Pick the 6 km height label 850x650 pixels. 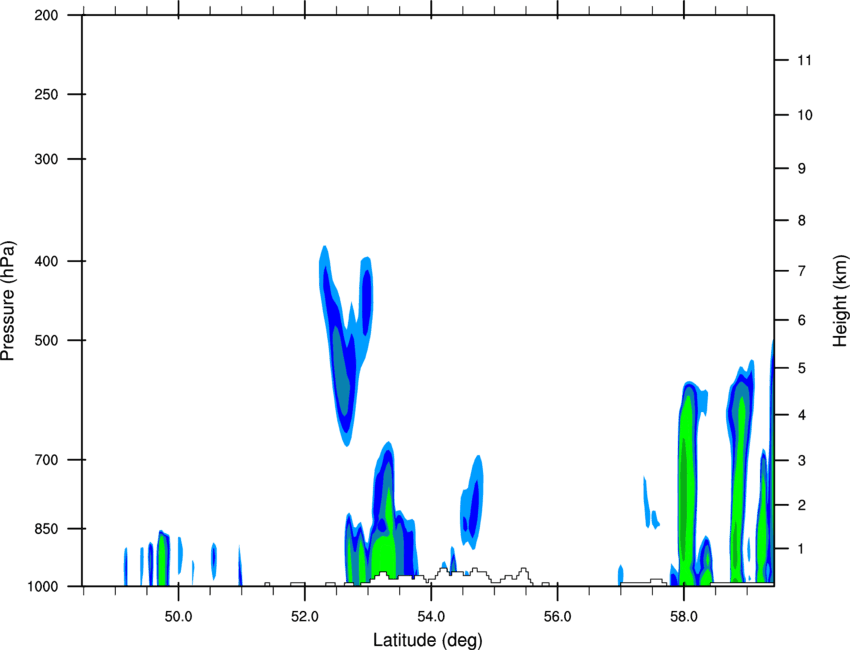click(802, 320)
